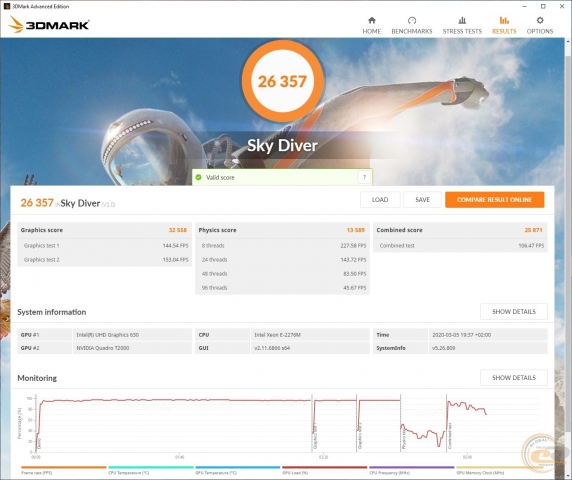Click the valid score help question mark
The height and width of the screenshot is (480, 572).
coord(364,178)
